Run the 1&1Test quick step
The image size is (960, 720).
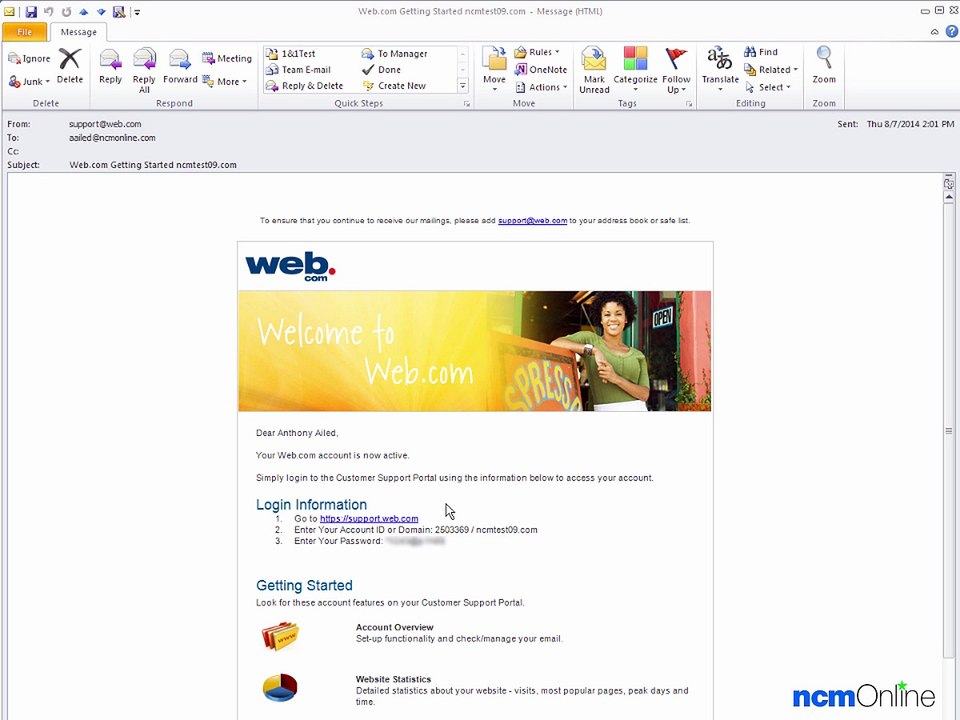click(x=291, y=53)
